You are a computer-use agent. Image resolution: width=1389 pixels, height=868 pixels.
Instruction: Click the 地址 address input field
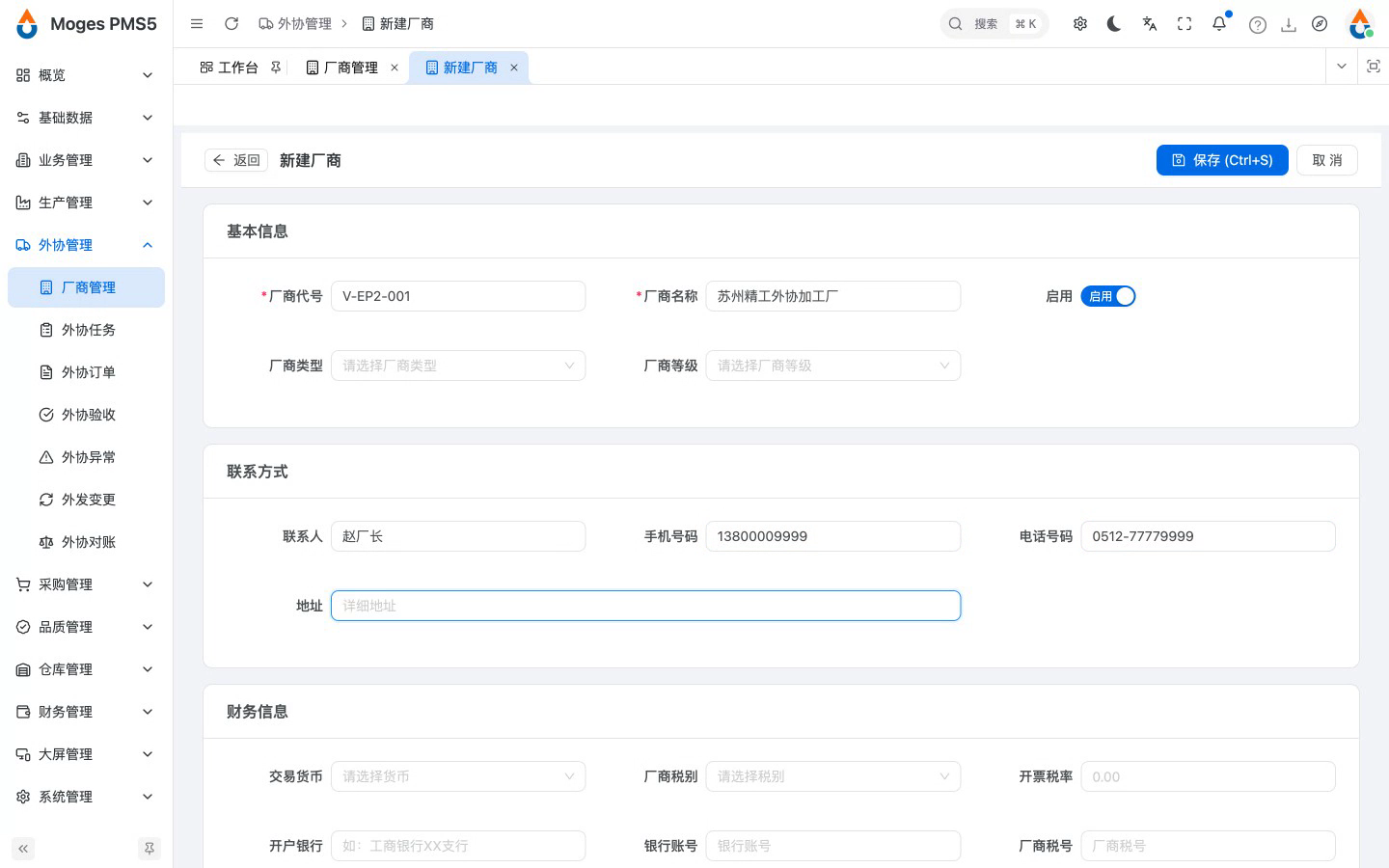[x=645, y=606]
